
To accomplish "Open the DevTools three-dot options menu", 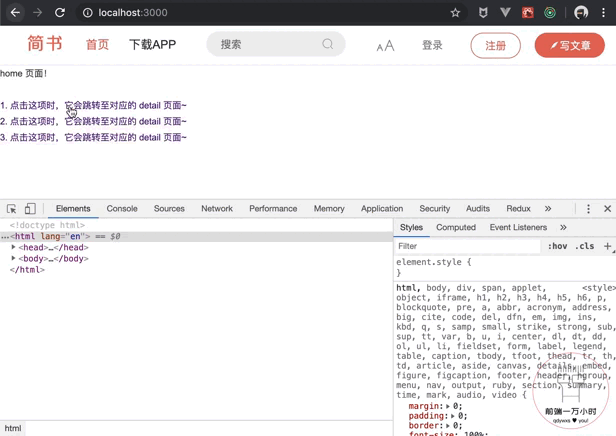I will [588, 209].
